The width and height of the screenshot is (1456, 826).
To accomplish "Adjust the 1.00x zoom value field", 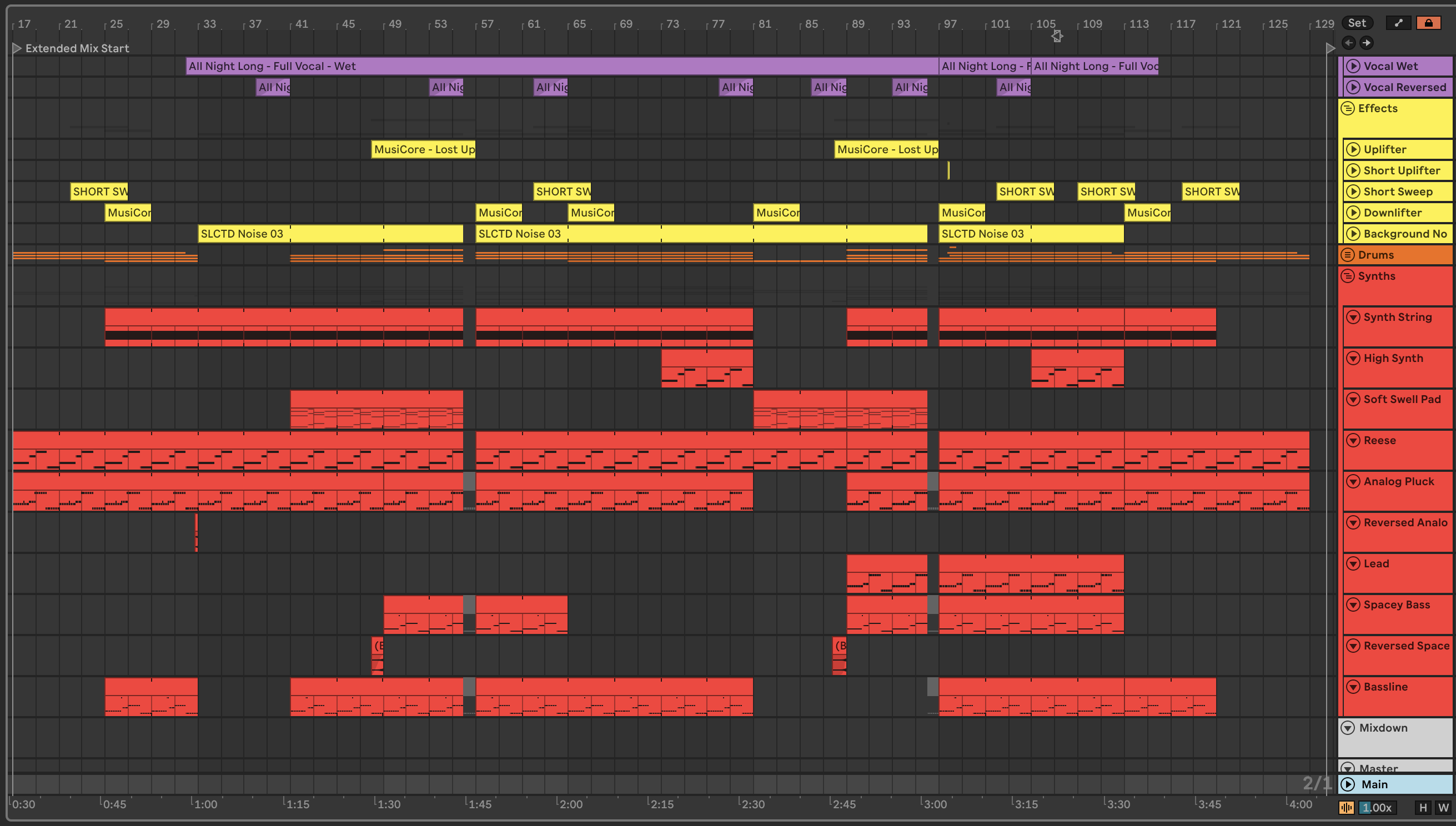I will click(1377, 807).
